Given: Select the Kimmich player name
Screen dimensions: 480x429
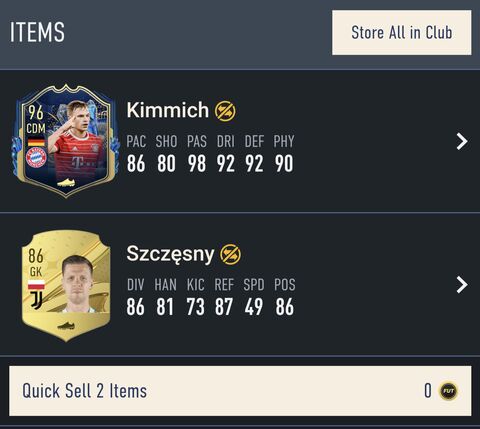Looking at the screenshot, I should coord(168,110).
